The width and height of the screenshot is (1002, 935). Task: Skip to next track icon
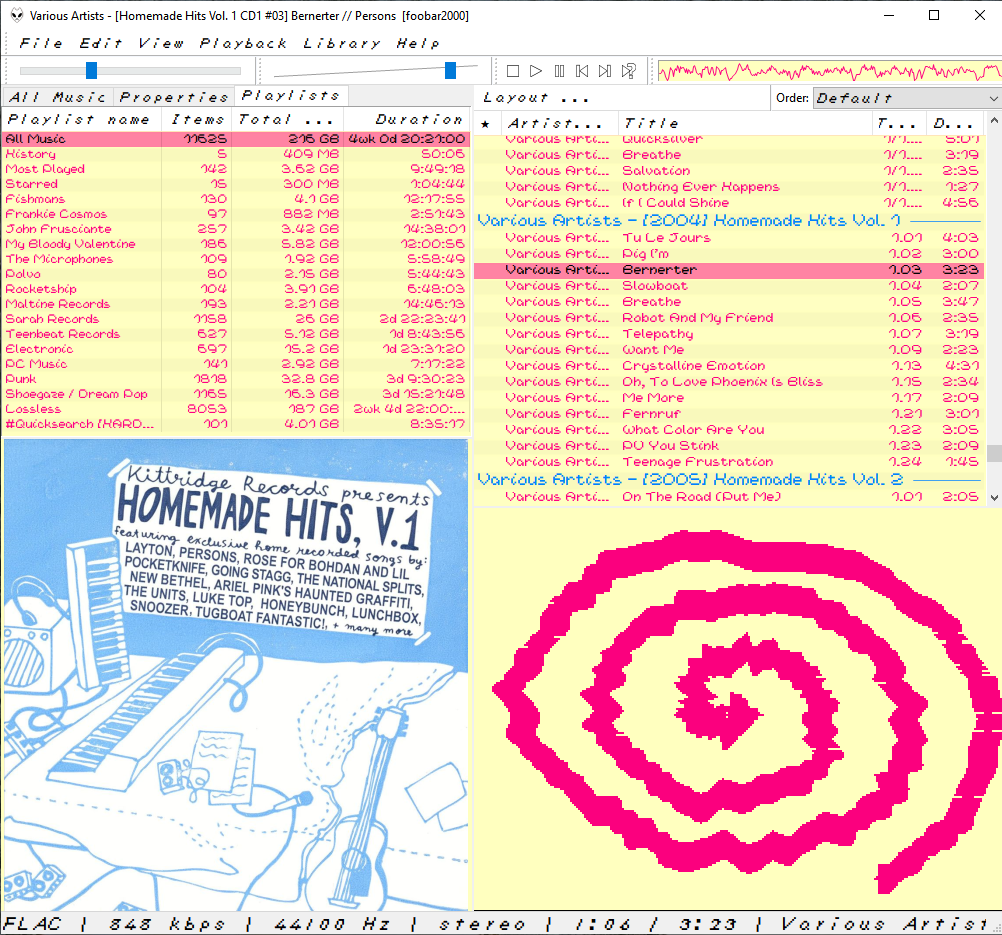coord(604,70)
